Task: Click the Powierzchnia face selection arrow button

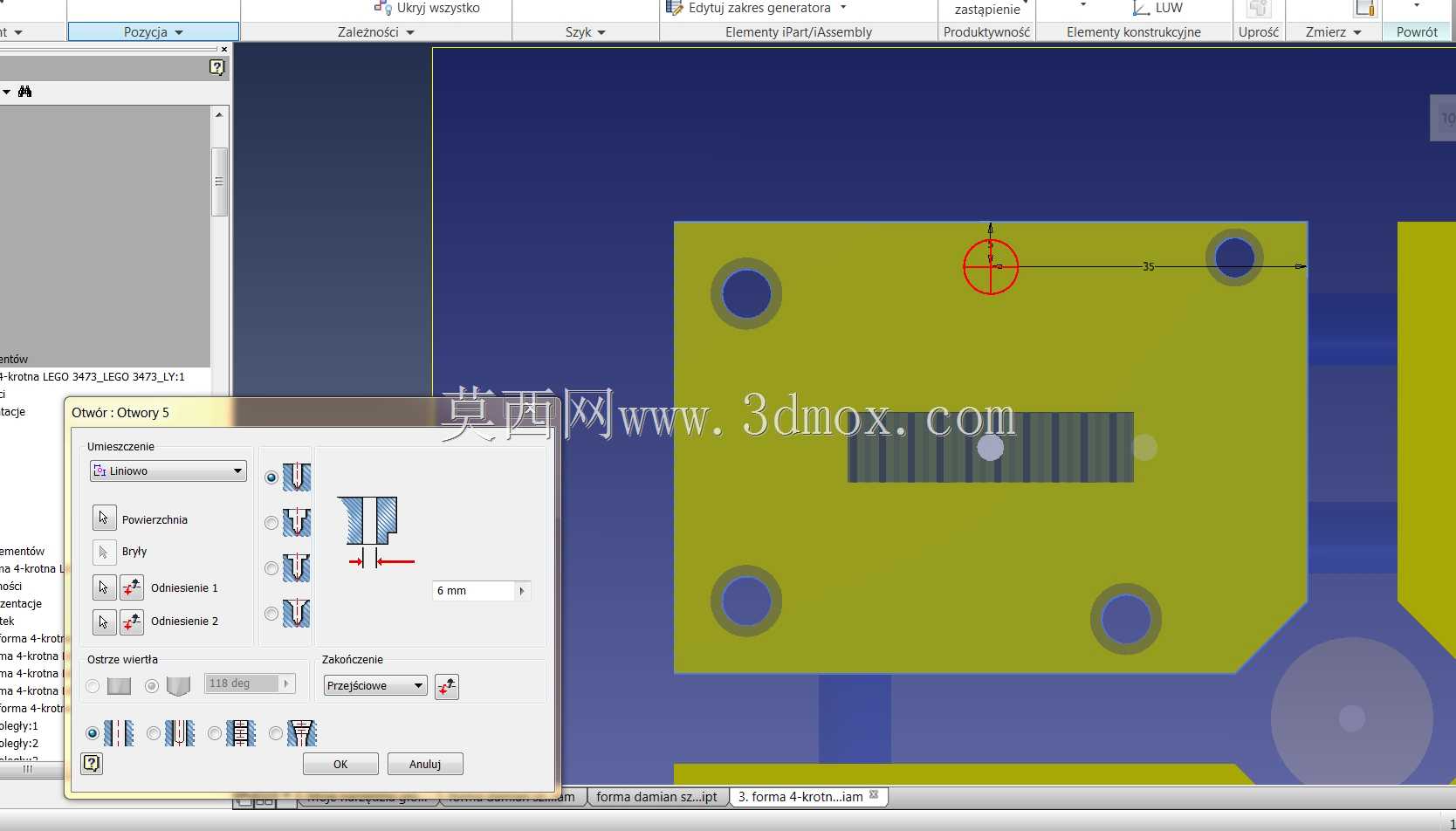Action: pos(104,518)
